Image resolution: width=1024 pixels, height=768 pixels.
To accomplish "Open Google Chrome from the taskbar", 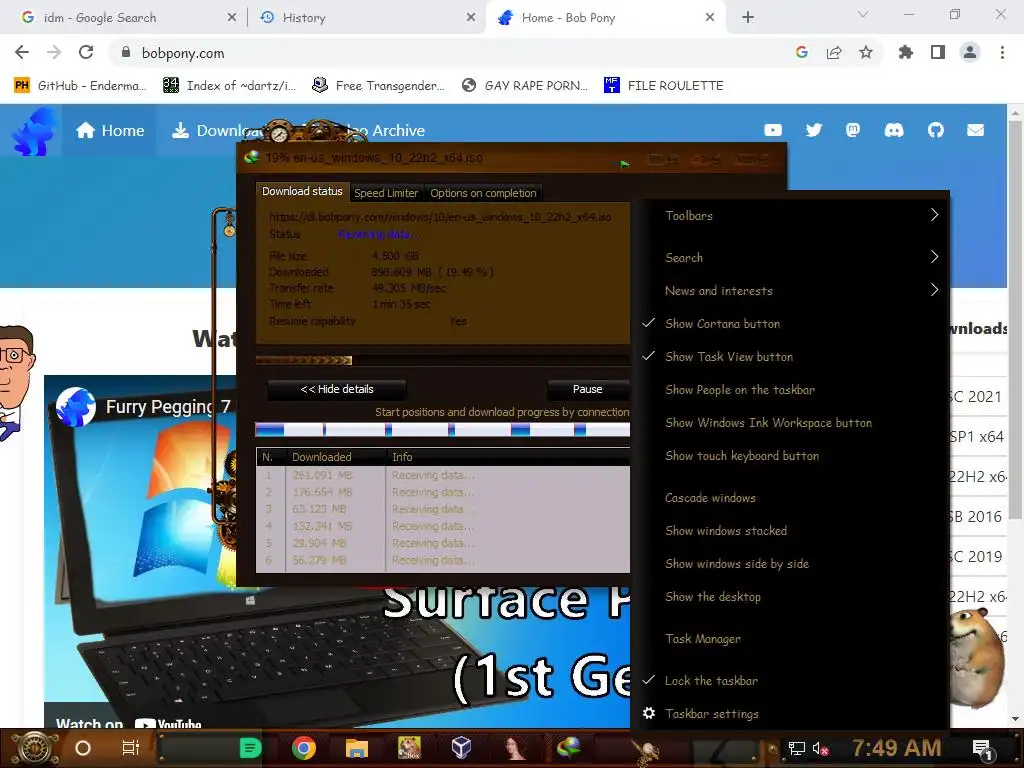I will click(x=304, y=748).
